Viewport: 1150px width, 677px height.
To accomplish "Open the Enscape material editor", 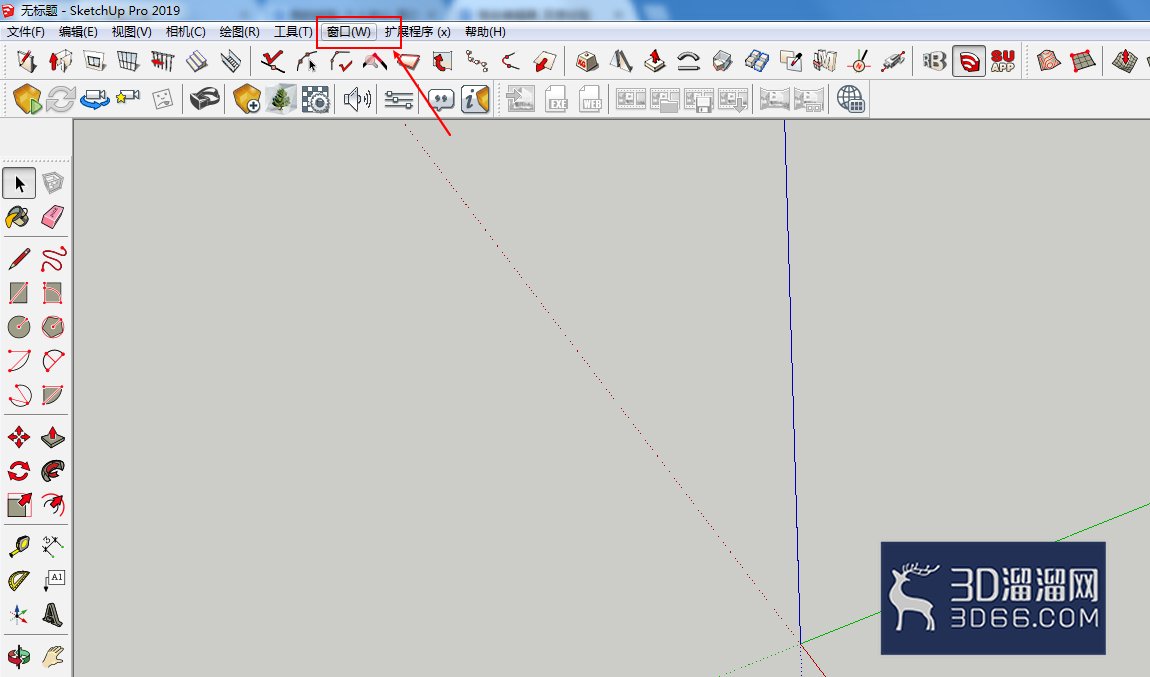I will (x=316, y=99).
